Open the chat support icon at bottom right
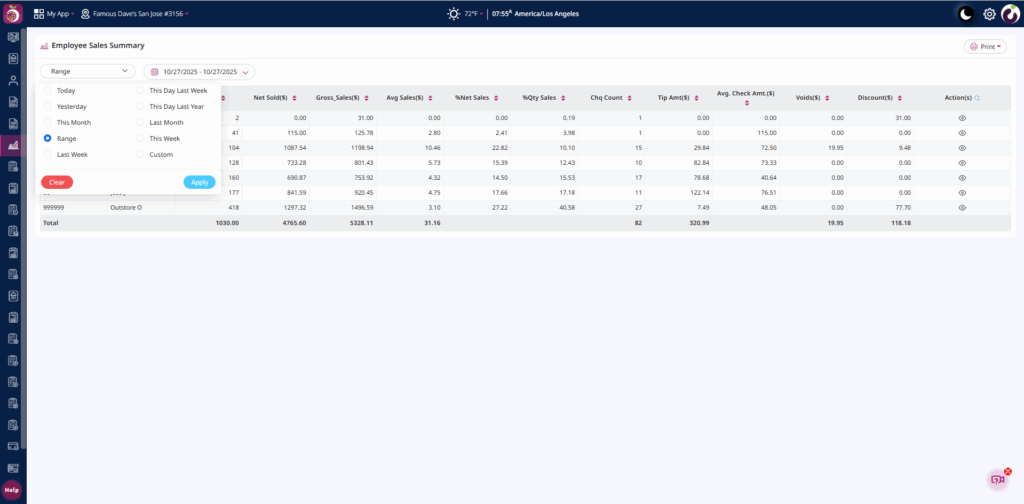Image resolution: width=1024 pixels, height=504 pixels. [x=997, y=480]
